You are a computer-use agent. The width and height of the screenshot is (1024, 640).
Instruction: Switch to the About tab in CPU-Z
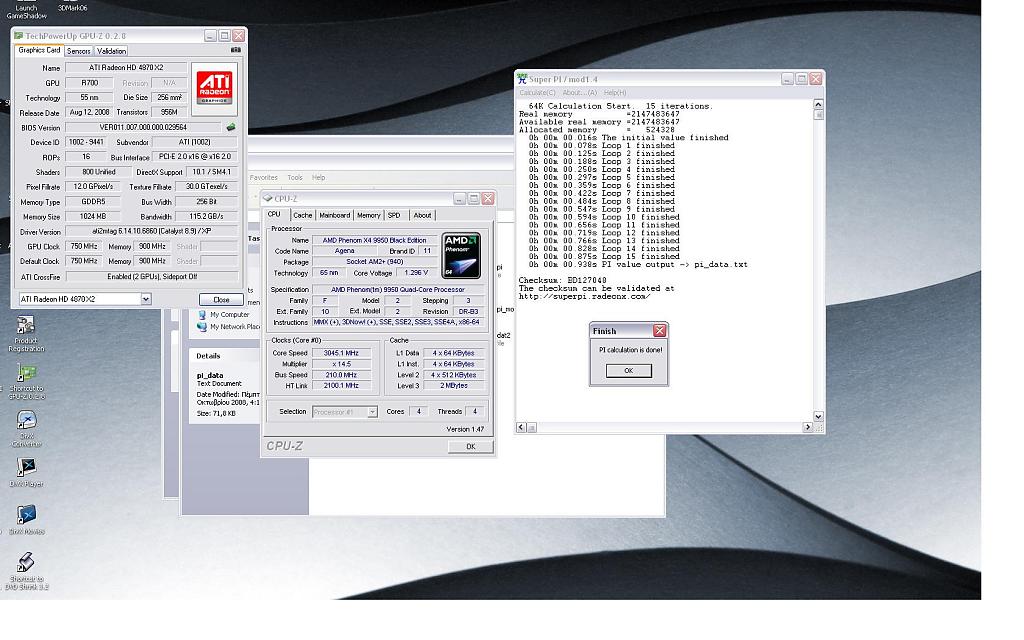(422, 215)
